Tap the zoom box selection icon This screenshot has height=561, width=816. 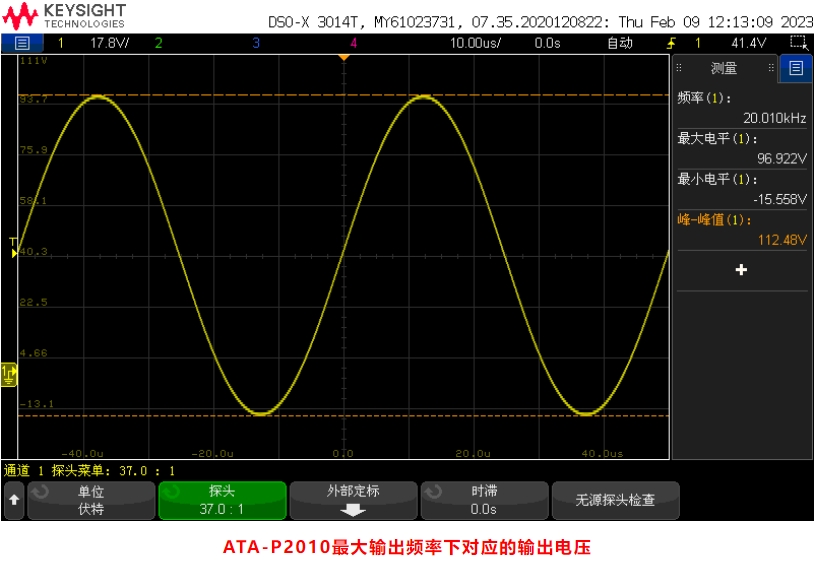coord(798,43)
